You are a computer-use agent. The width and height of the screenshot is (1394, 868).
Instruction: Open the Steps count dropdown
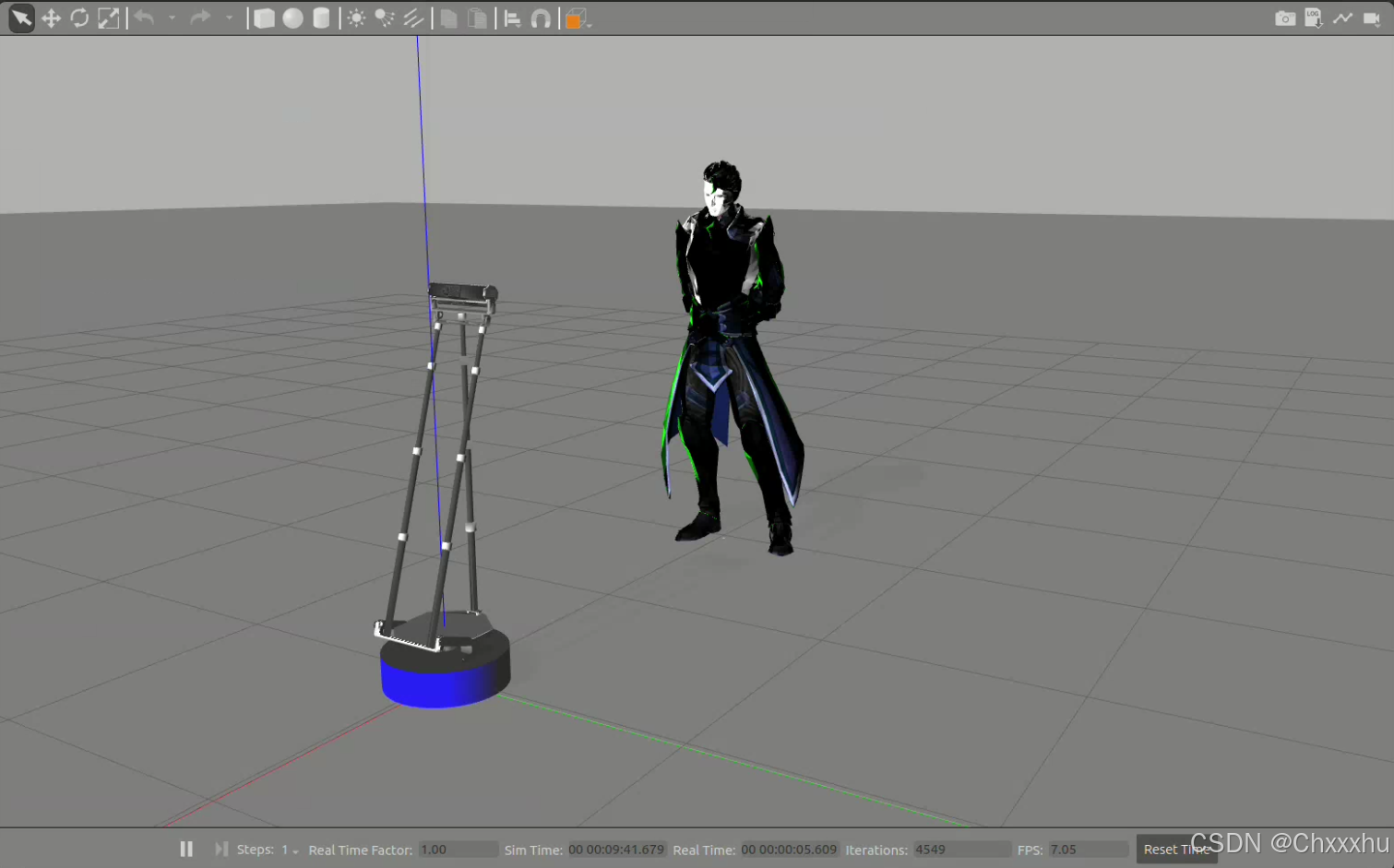(x=290, y=850)
